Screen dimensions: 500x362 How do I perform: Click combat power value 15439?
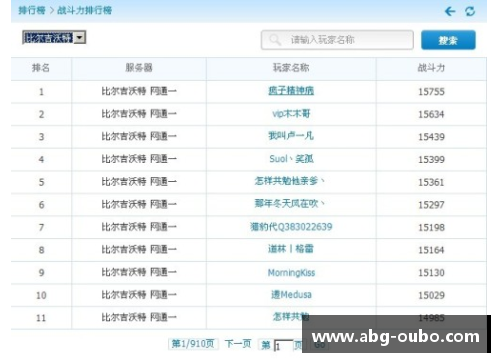click(431, 137)
